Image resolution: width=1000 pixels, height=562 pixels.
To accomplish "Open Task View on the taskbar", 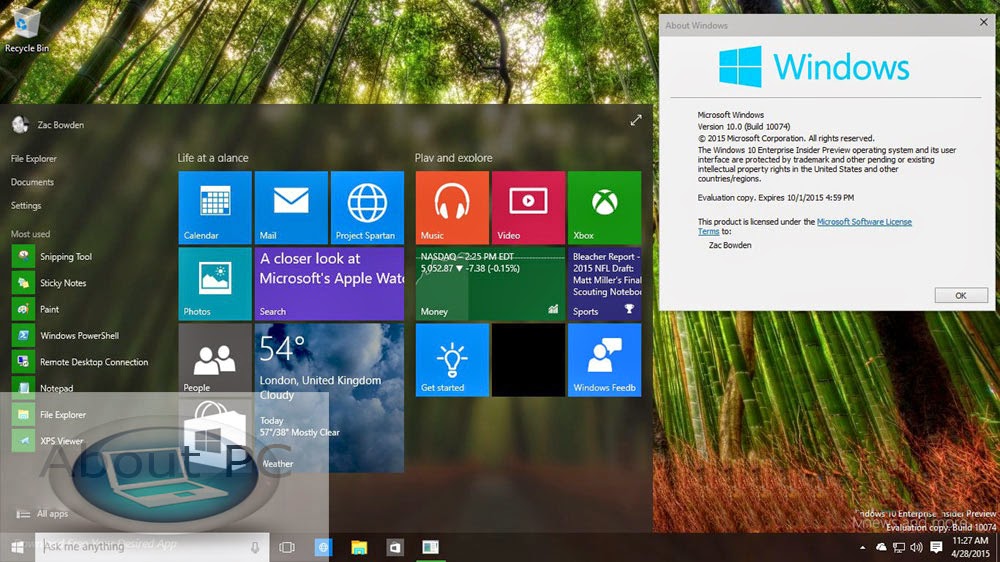I will click(x=287, y=547).
